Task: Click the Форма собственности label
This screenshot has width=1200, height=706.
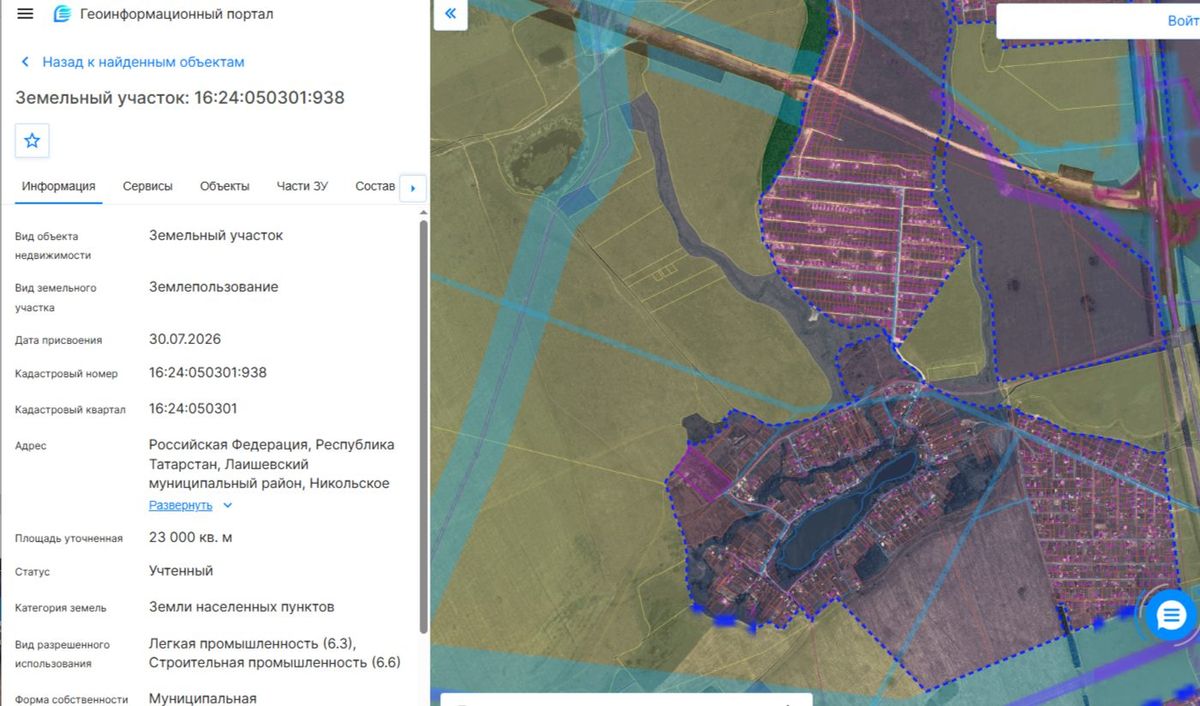Action: click(x=72, y=699)
